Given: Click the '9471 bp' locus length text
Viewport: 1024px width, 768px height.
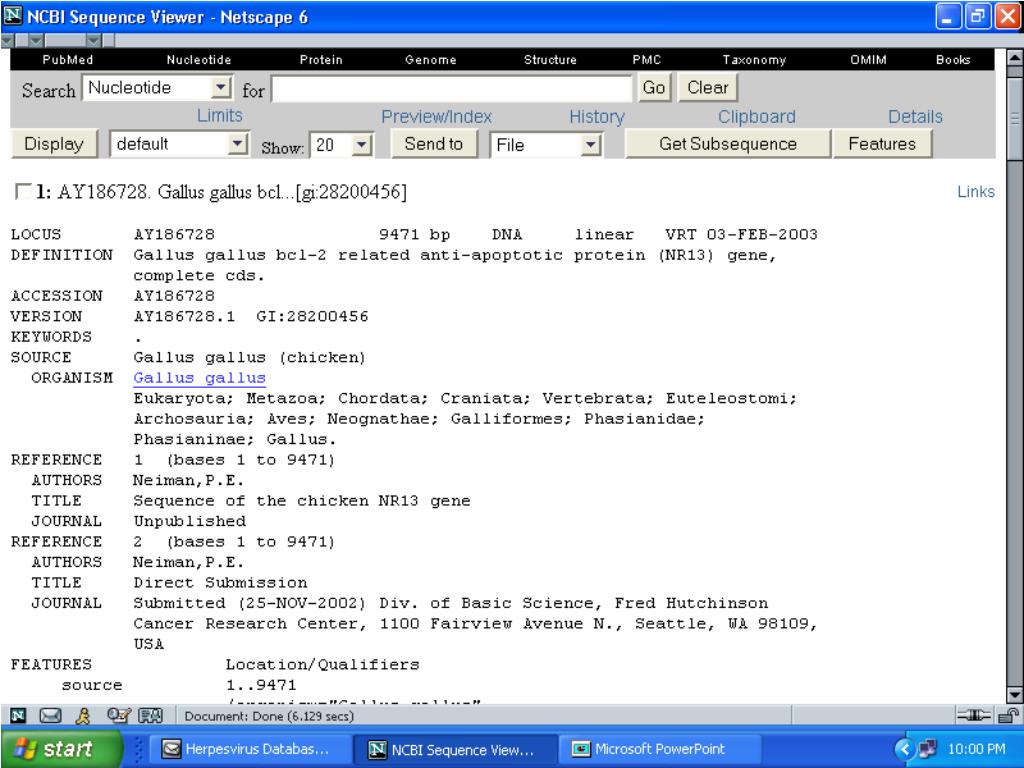Looking at the screenshot, I should coord(414,234).
